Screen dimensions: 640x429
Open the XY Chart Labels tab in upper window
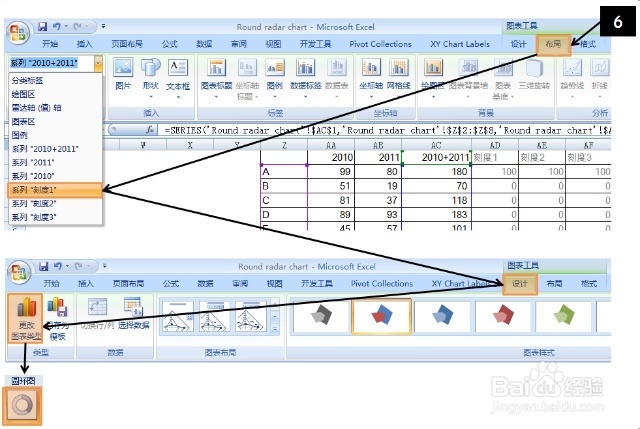click(x=460, y=44)
